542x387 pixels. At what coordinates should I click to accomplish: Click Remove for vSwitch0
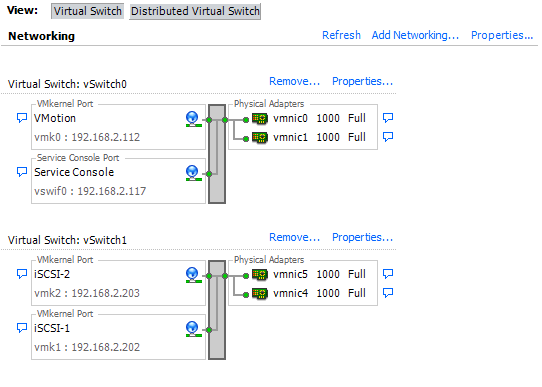(295, 82)
